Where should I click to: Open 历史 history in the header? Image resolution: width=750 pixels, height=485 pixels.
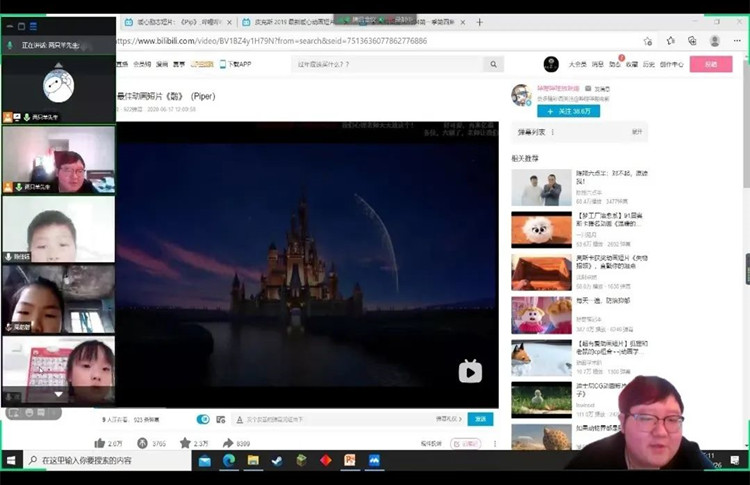[x=649, y=64]
